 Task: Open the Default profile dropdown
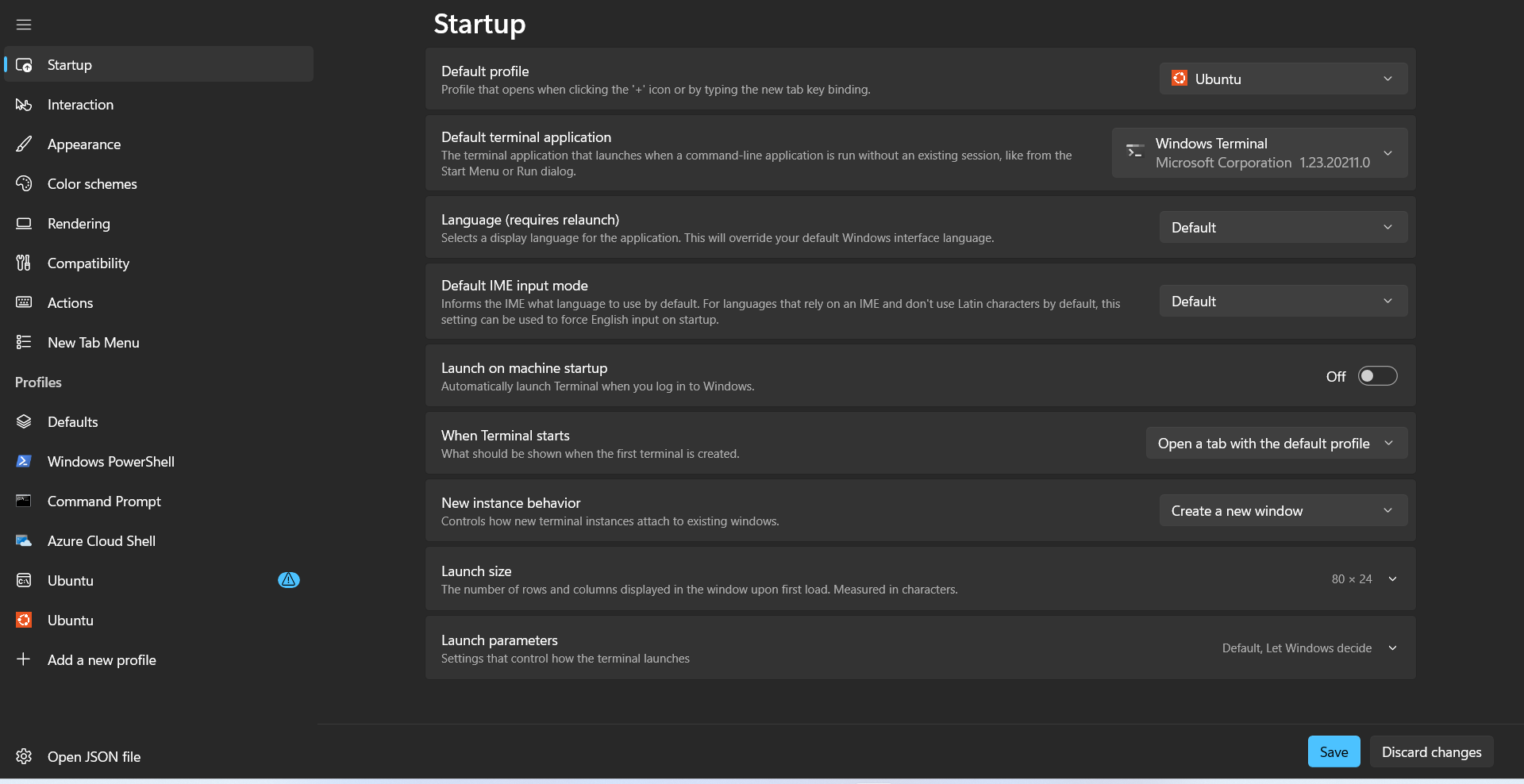click(x=1283, y=79)
